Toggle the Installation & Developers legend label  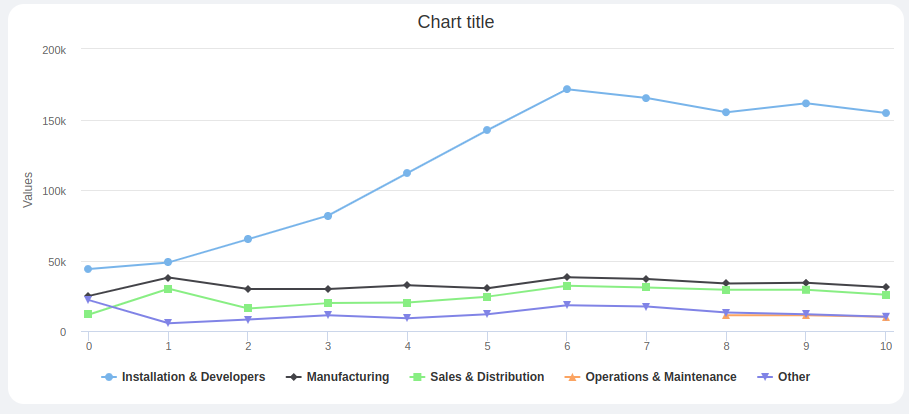(193, 377)
